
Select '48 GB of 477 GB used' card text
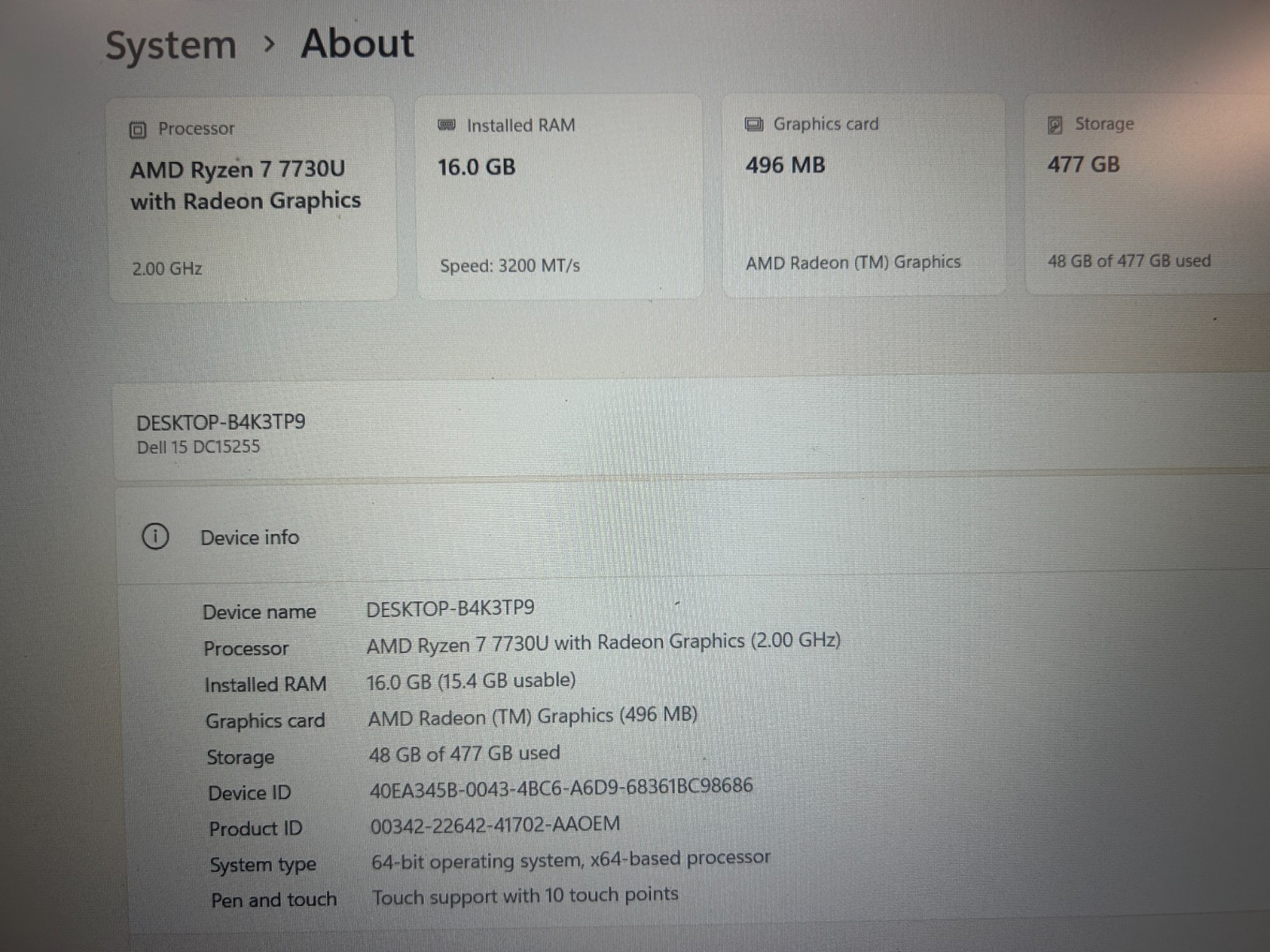tap(1129, 261)
